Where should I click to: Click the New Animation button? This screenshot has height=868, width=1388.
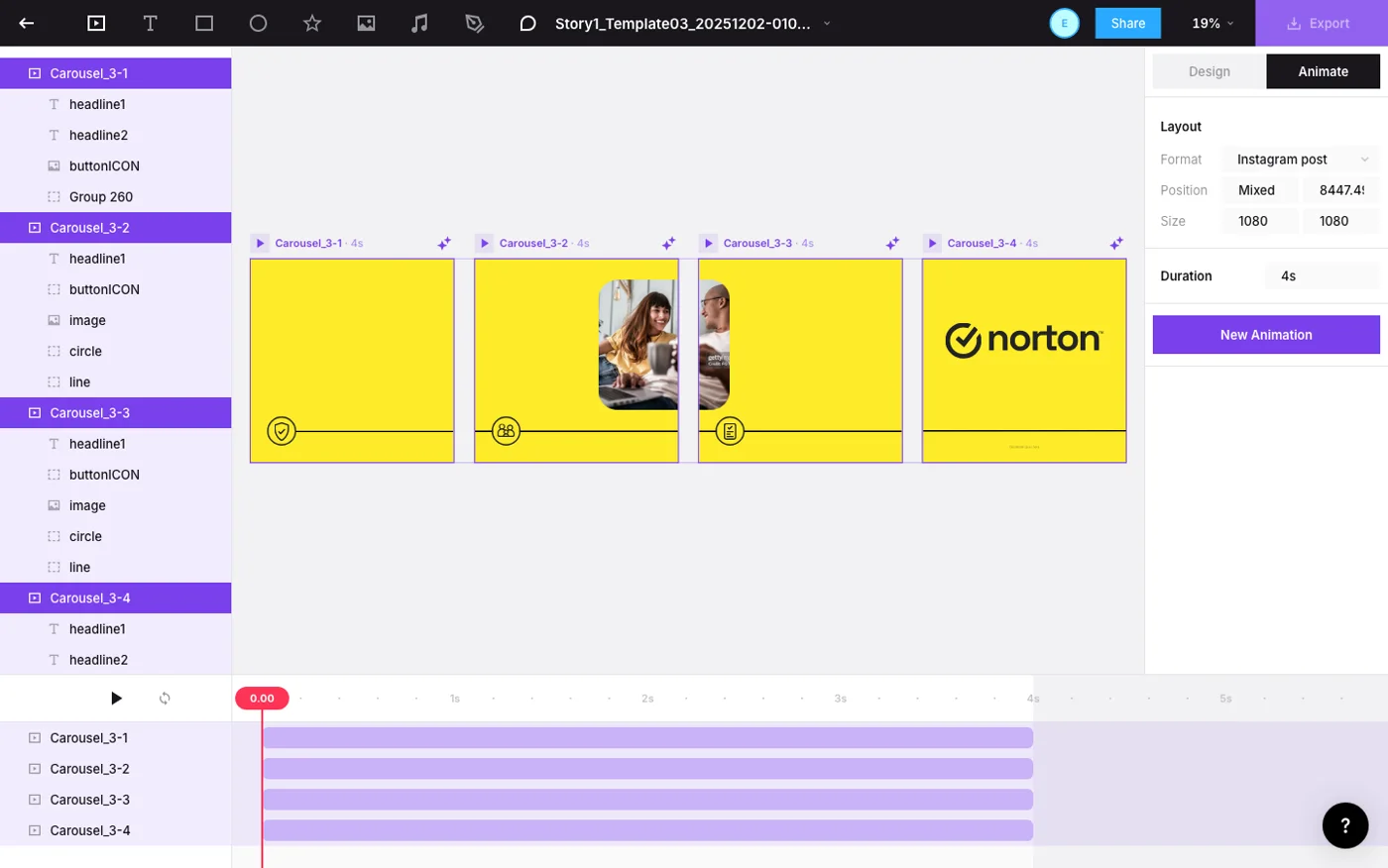[1266, 335]
